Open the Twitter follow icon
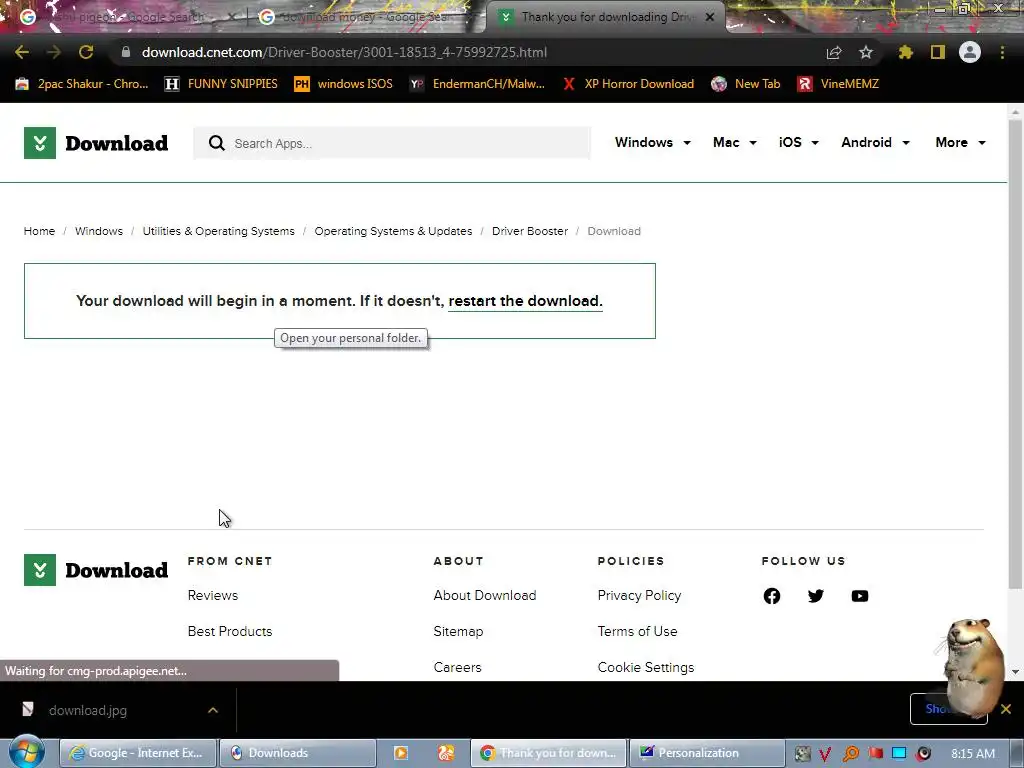The width and height of the screenshot is (1024, 768). pos(816,596)
